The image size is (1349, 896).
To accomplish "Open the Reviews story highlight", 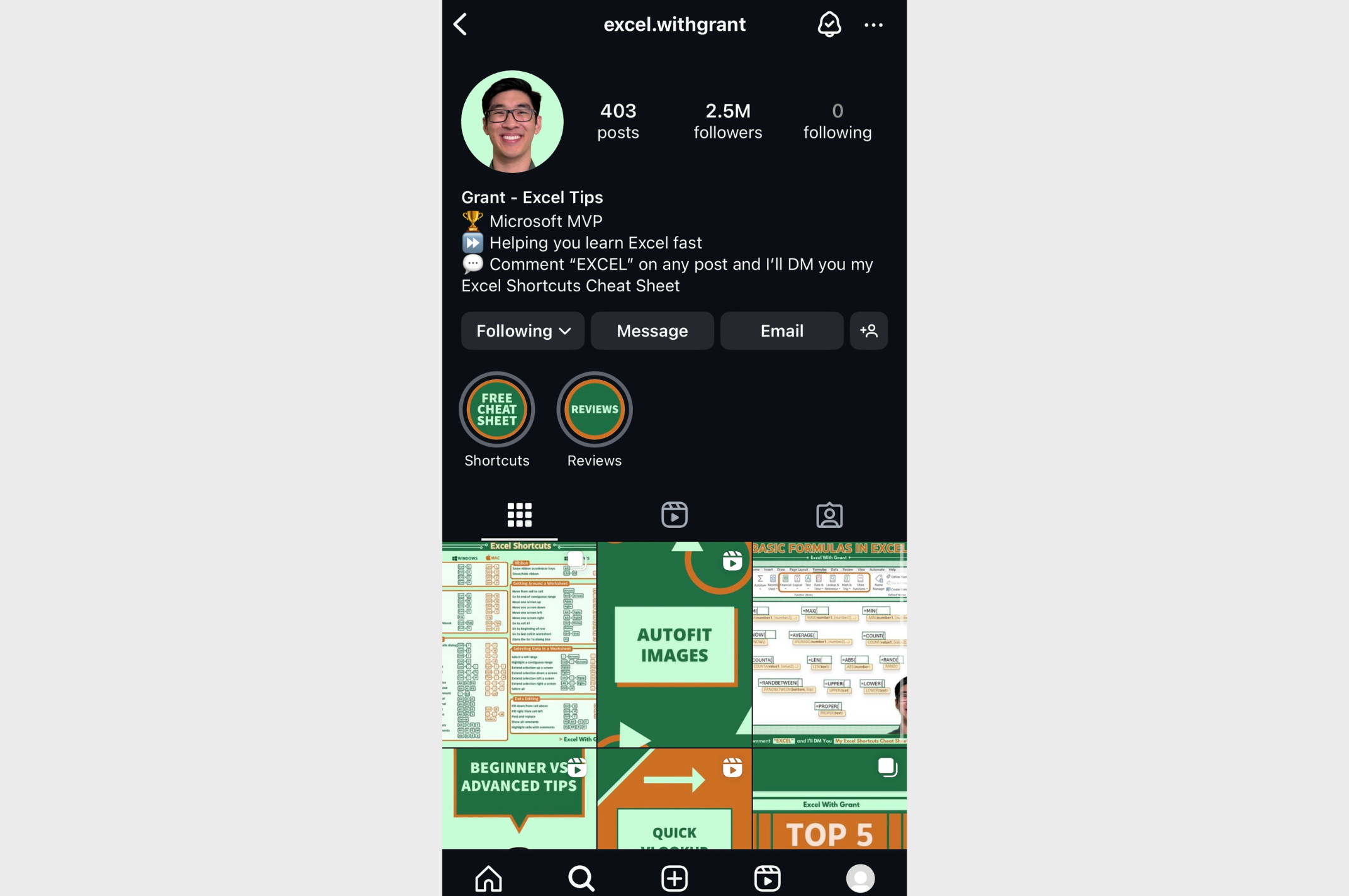I will click(x=594, y=408).
